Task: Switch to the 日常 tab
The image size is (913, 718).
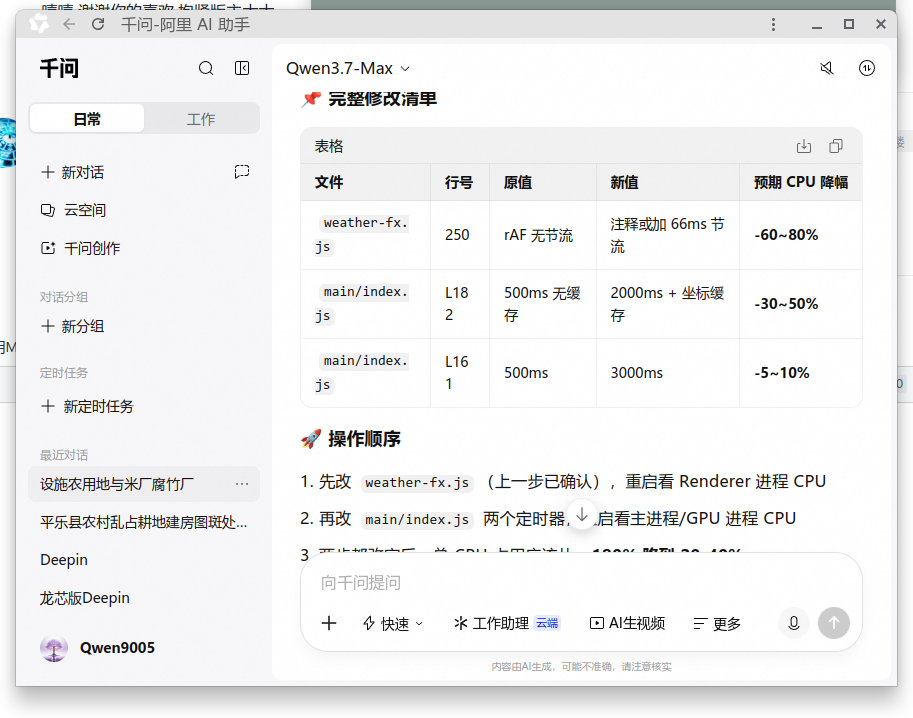Action: tap(87, 119)
